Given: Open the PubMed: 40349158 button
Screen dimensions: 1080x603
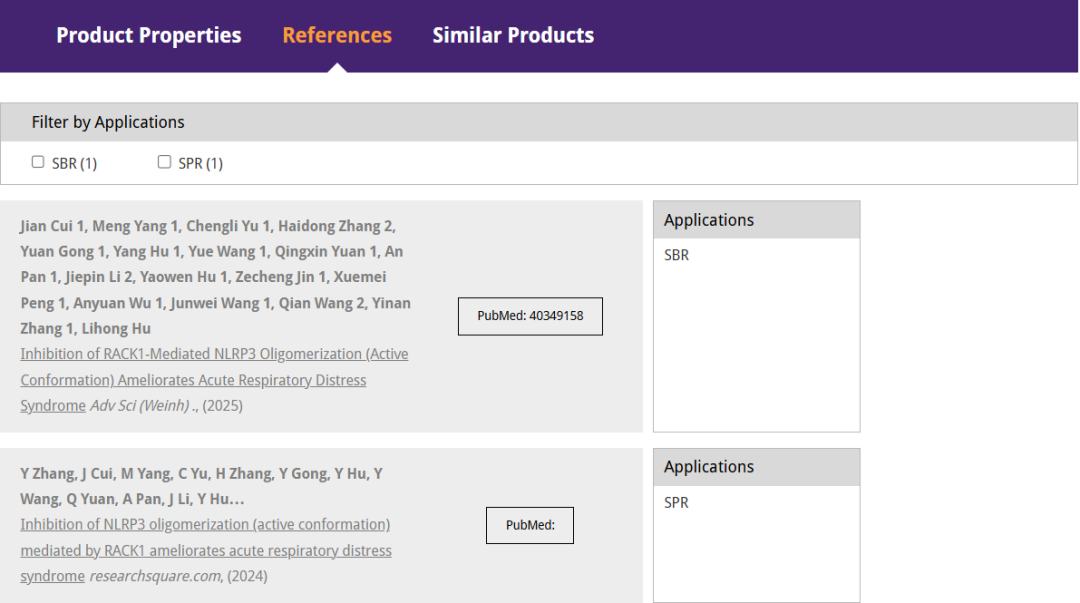Looking at the screenshot, I should tap(530, 316).
